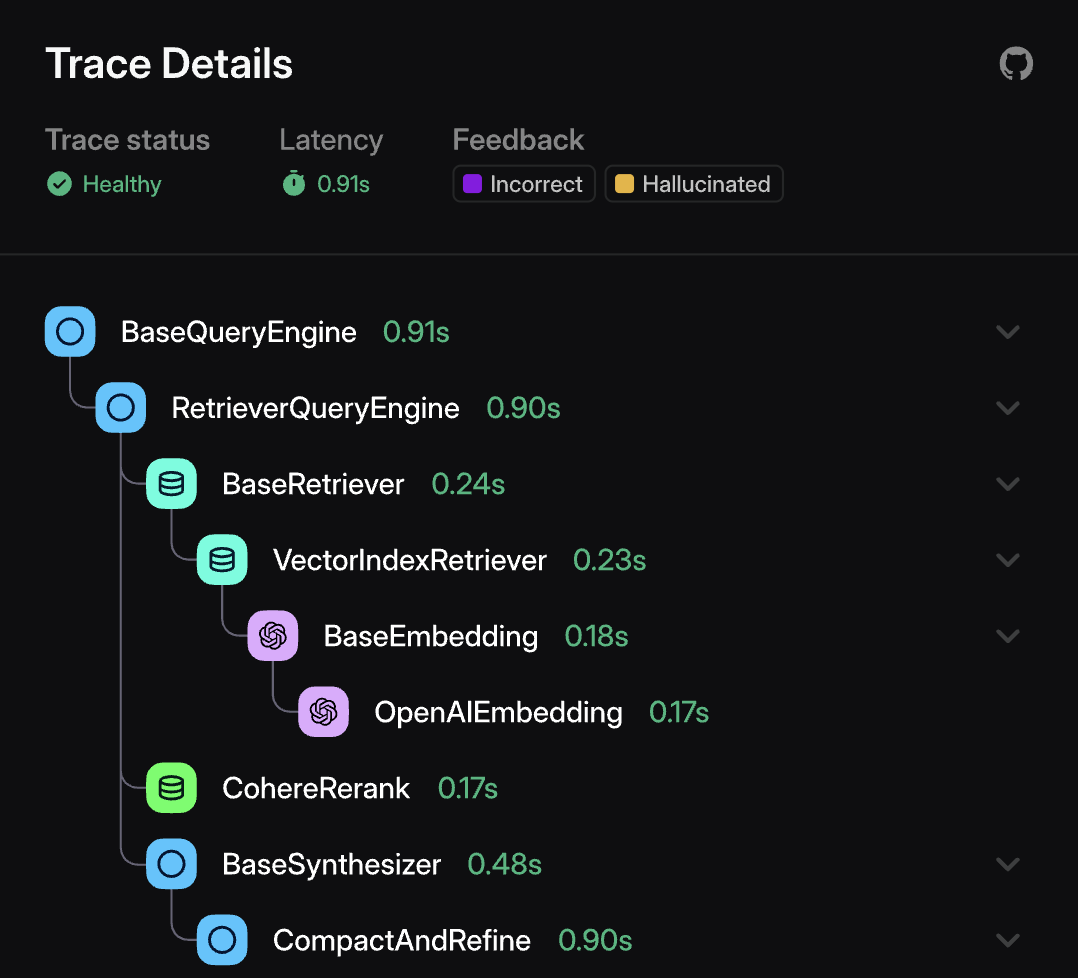Click the VectorIndexRetriever database icon
Viewport: 1078px width, 978px height.
point(222,560)
